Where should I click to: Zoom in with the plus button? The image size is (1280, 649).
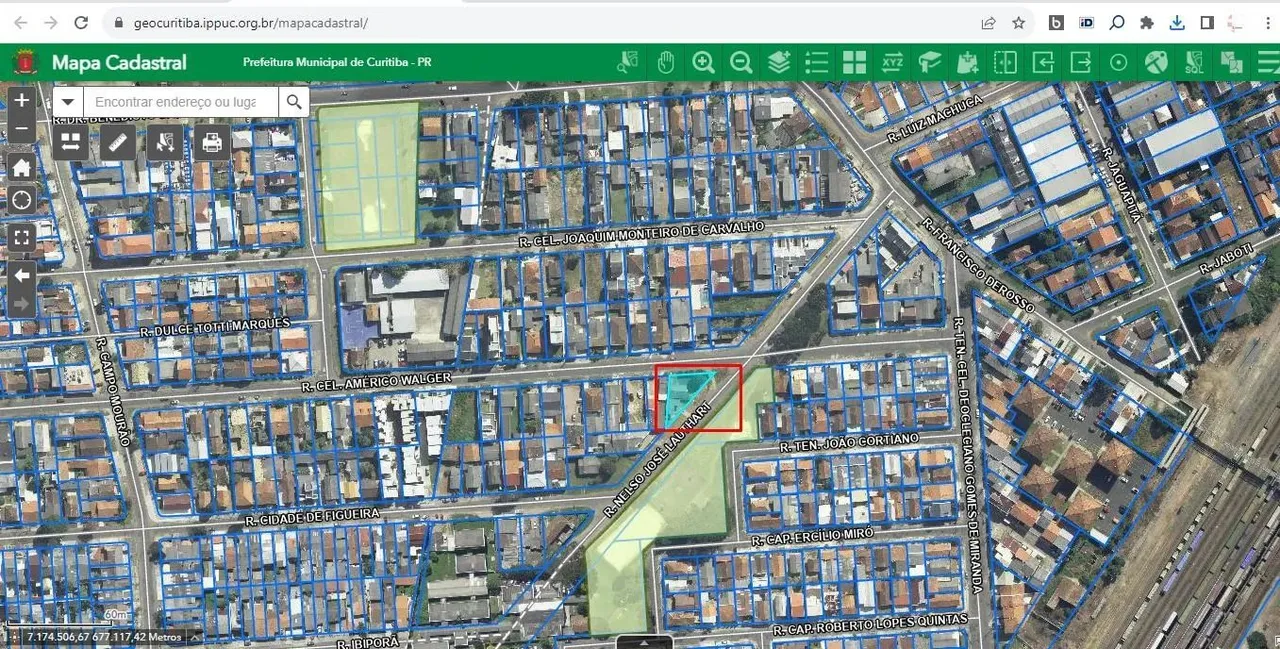[22, 101]
